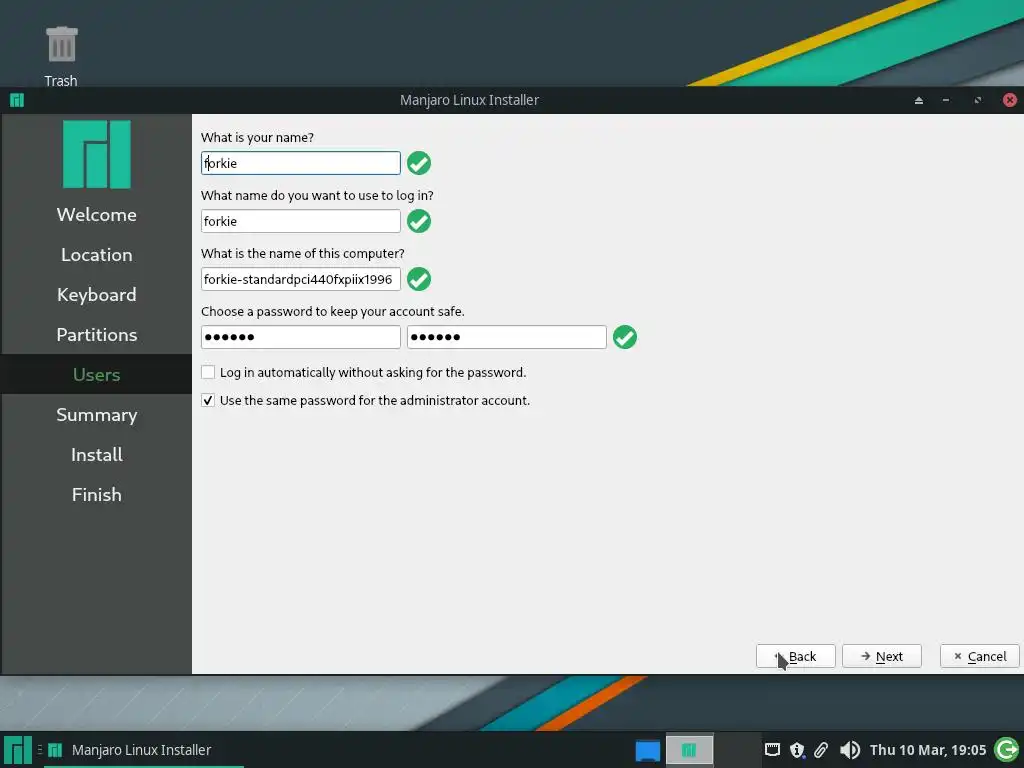Click the What is your name field
This screenshot has height=768, width=1024.
click(x=300, y=163)
